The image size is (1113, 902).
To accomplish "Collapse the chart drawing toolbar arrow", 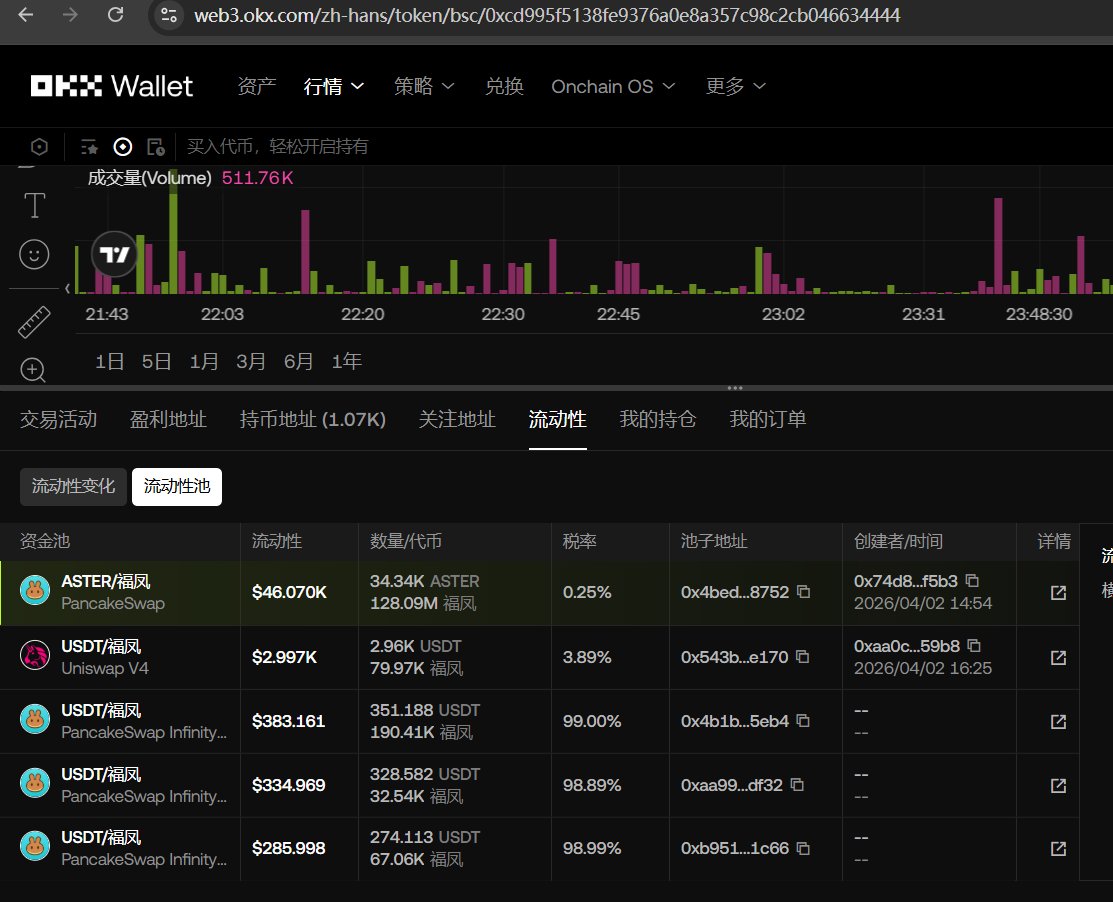I will (x=67, y=288).
